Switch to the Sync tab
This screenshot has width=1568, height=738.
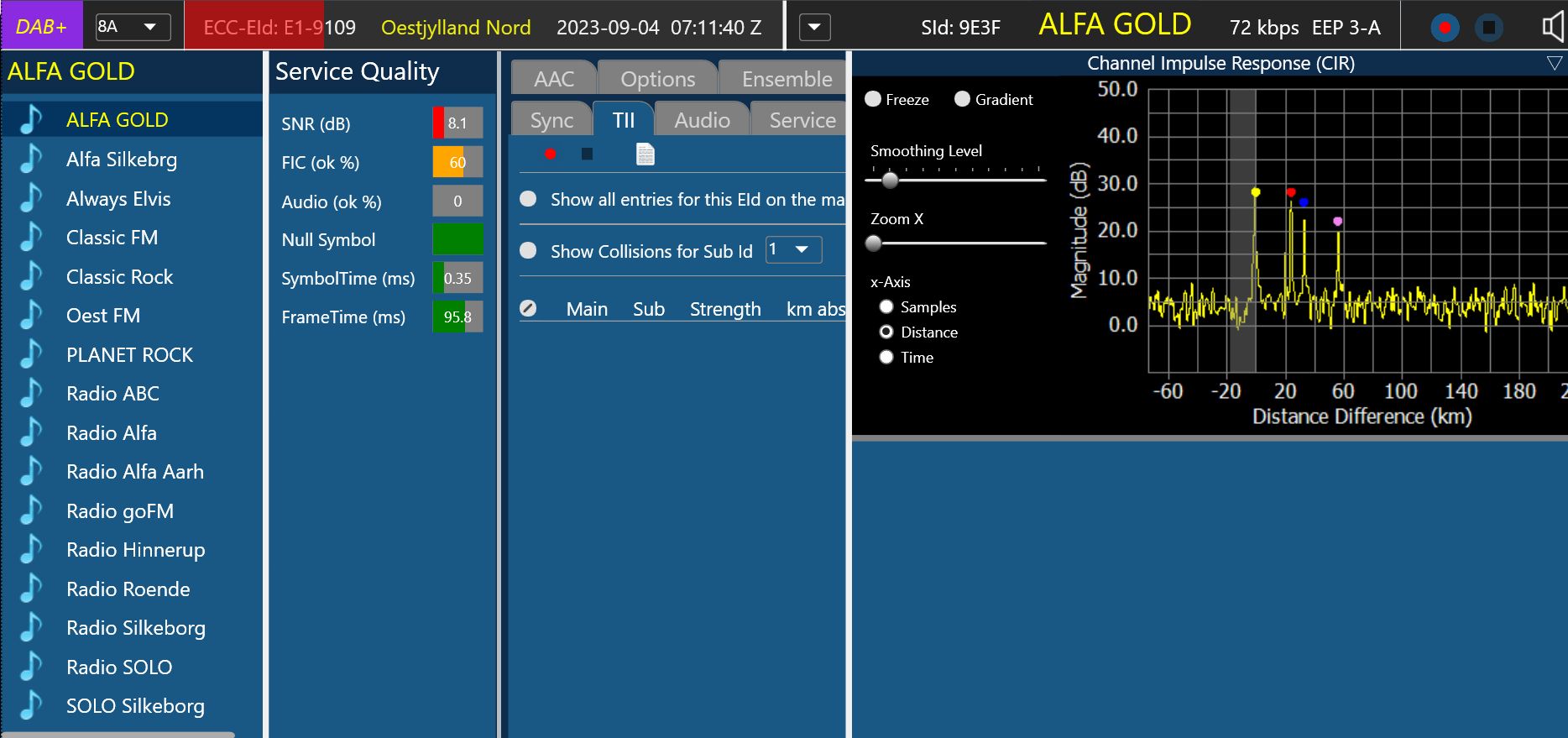click(551, 120)
